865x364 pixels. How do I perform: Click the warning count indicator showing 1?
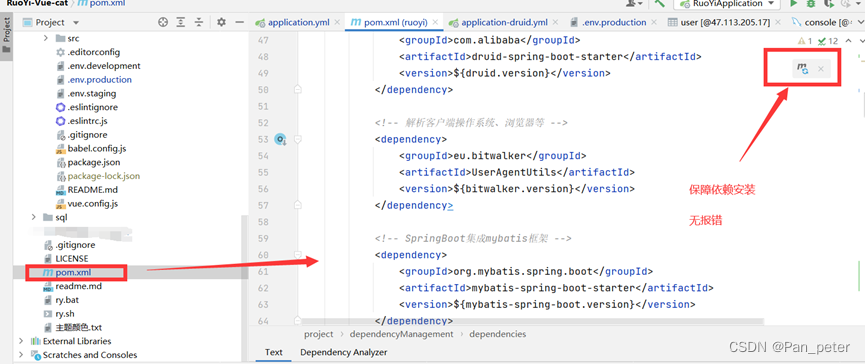[805, 41]
